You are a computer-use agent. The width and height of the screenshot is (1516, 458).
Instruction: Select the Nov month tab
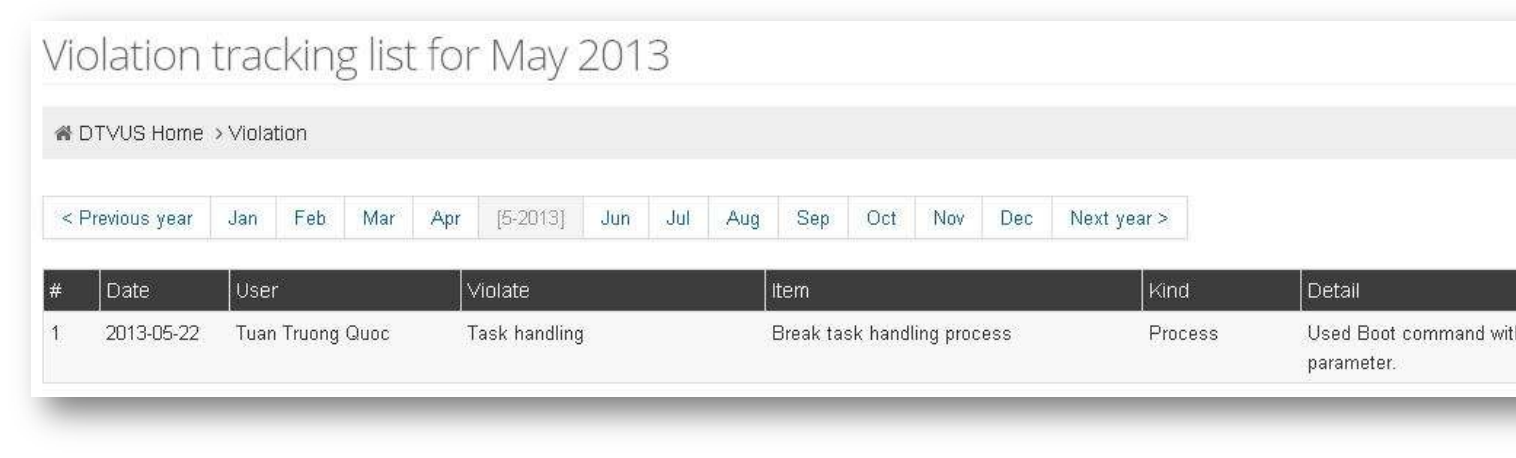click(948, 218)
